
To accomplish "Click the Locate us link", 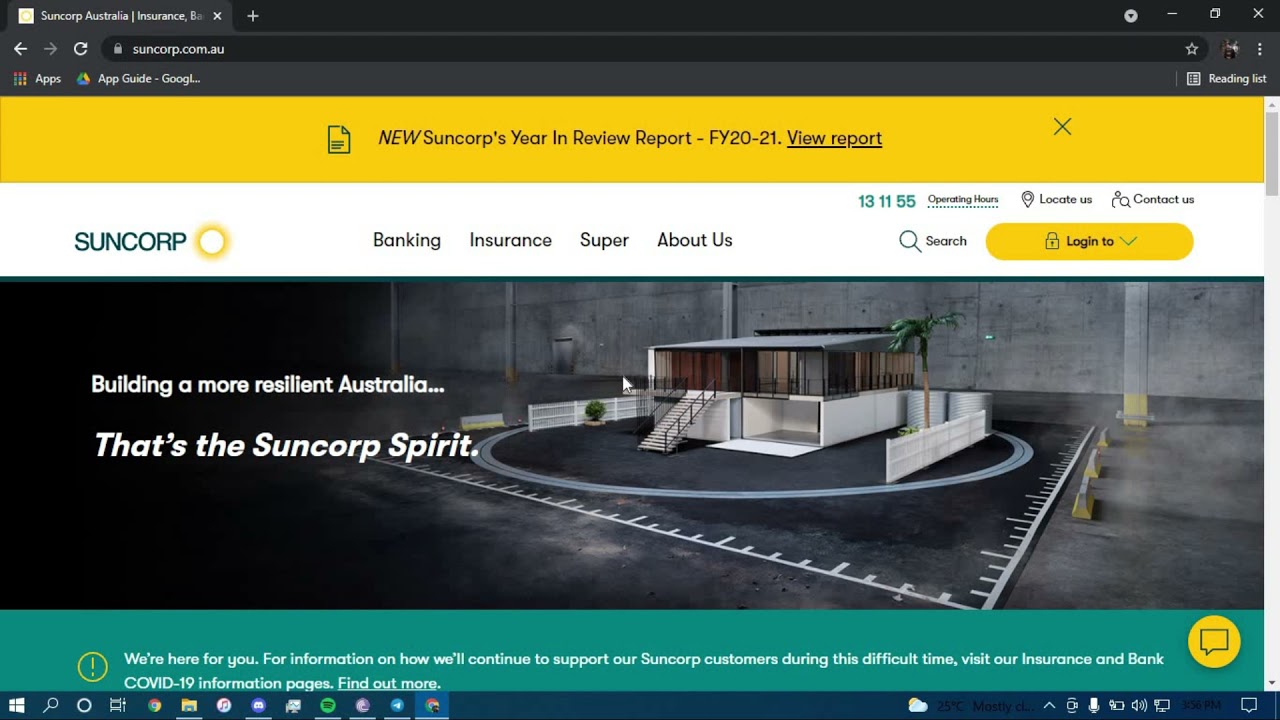I will point(1056,199).
